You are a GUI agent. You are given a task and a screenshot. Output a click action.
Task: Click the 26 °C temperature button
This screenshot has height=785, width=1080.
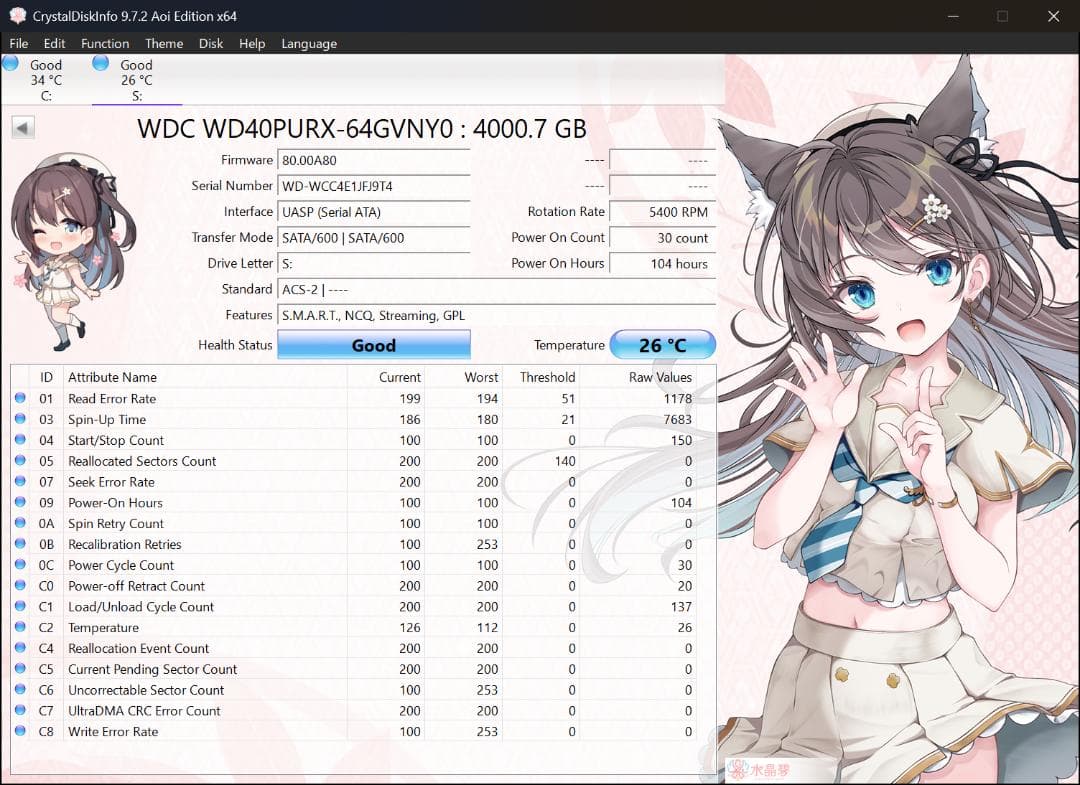(x=663, y=345)
